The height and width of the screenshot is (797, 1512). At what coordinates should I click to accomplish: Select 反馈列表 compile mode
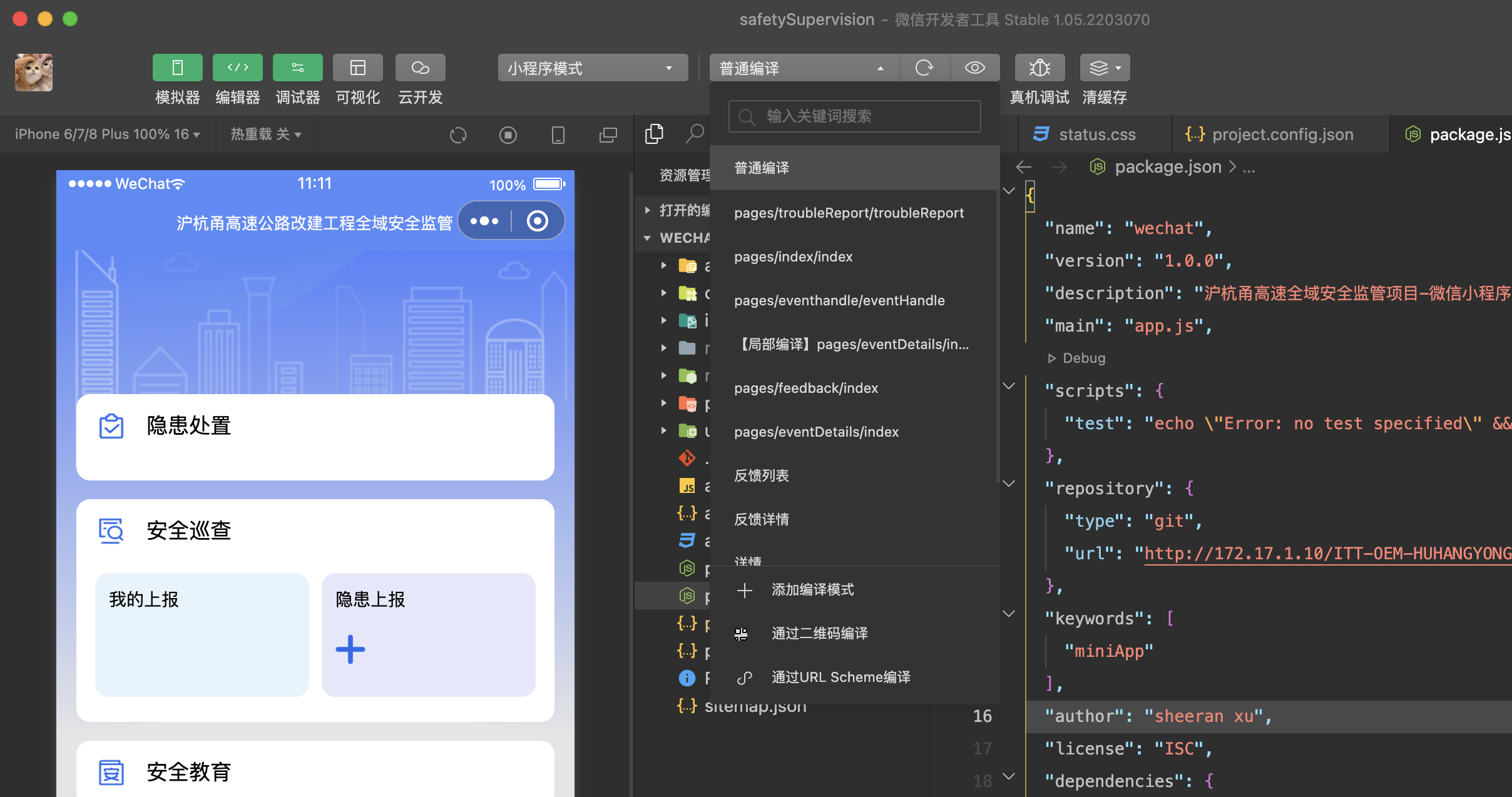tap(854, 475)
